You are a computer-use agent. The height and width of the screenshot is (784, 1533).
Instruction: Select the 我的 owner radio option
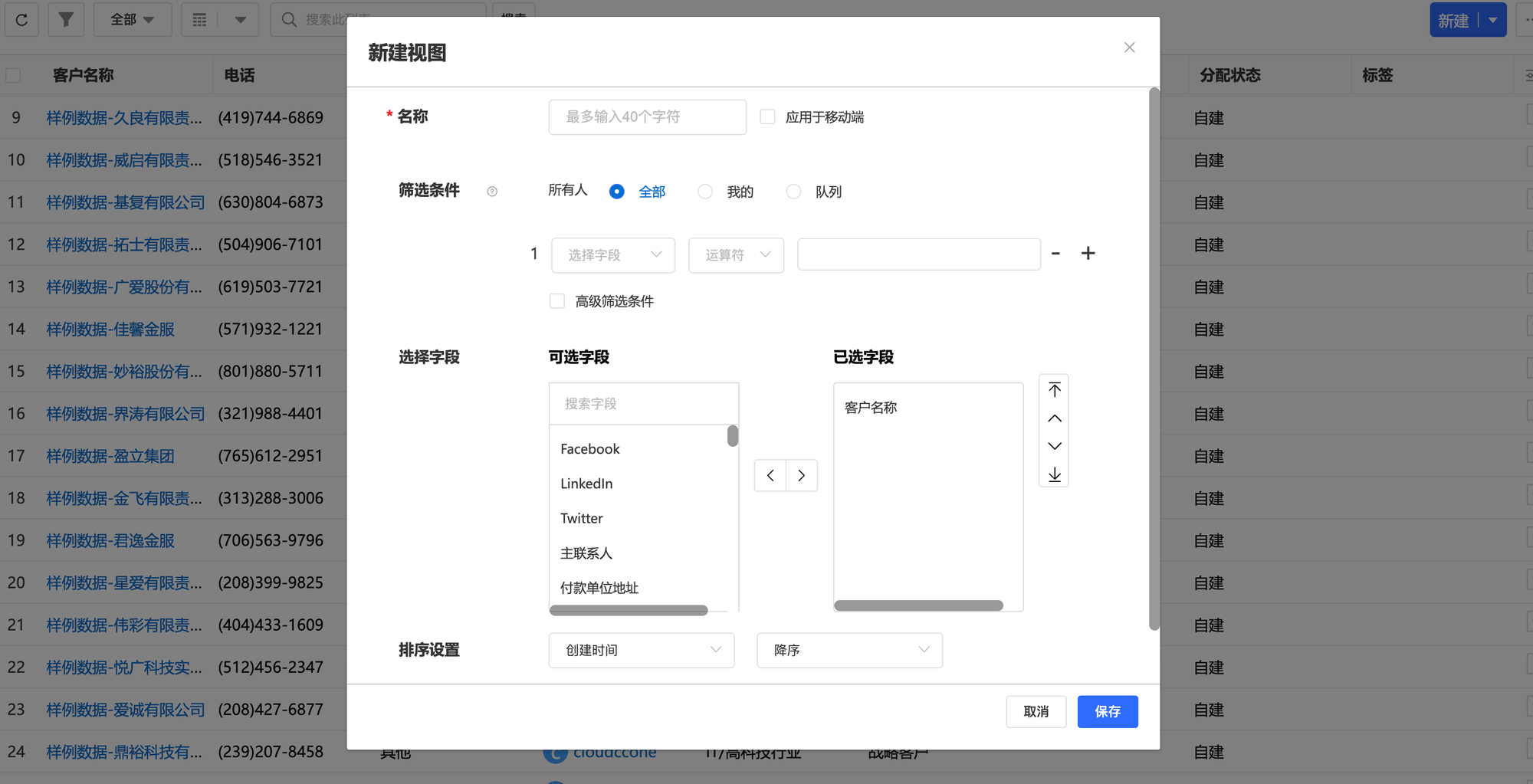click(x=705, y=192)
